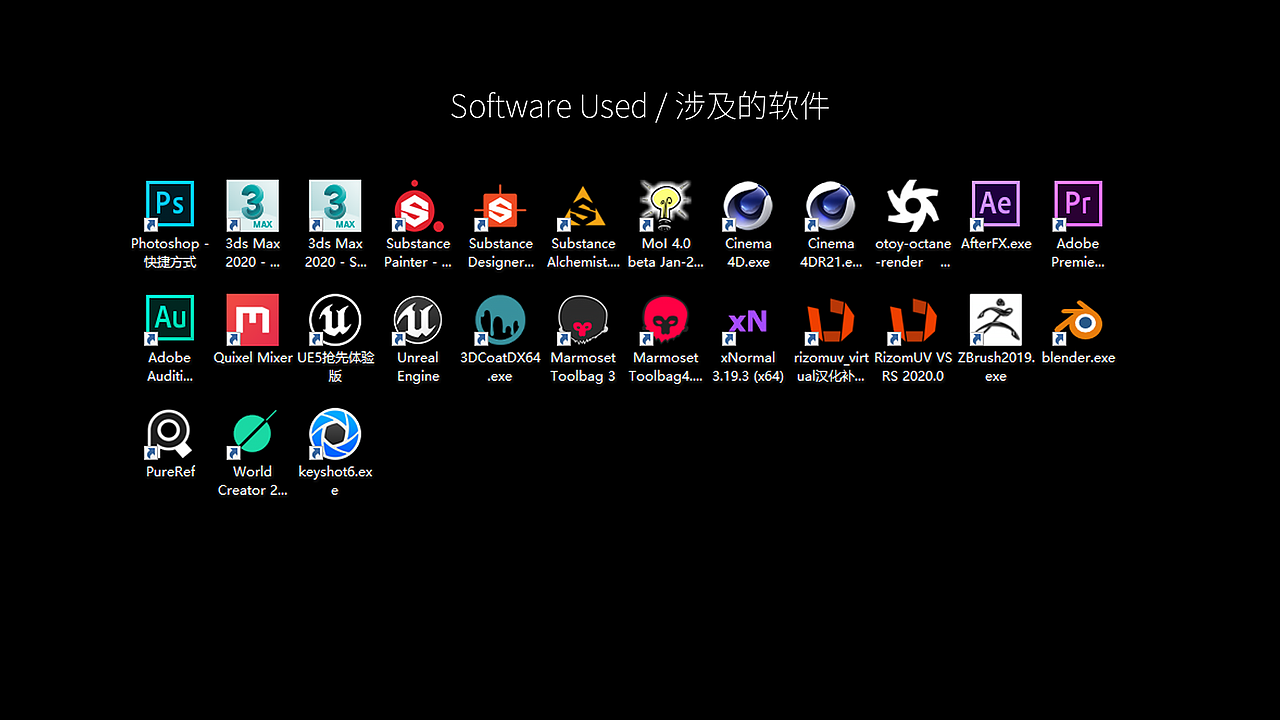
Task: Open the Cinema 4DR21 shortcut icon
Action: [831, 205]
